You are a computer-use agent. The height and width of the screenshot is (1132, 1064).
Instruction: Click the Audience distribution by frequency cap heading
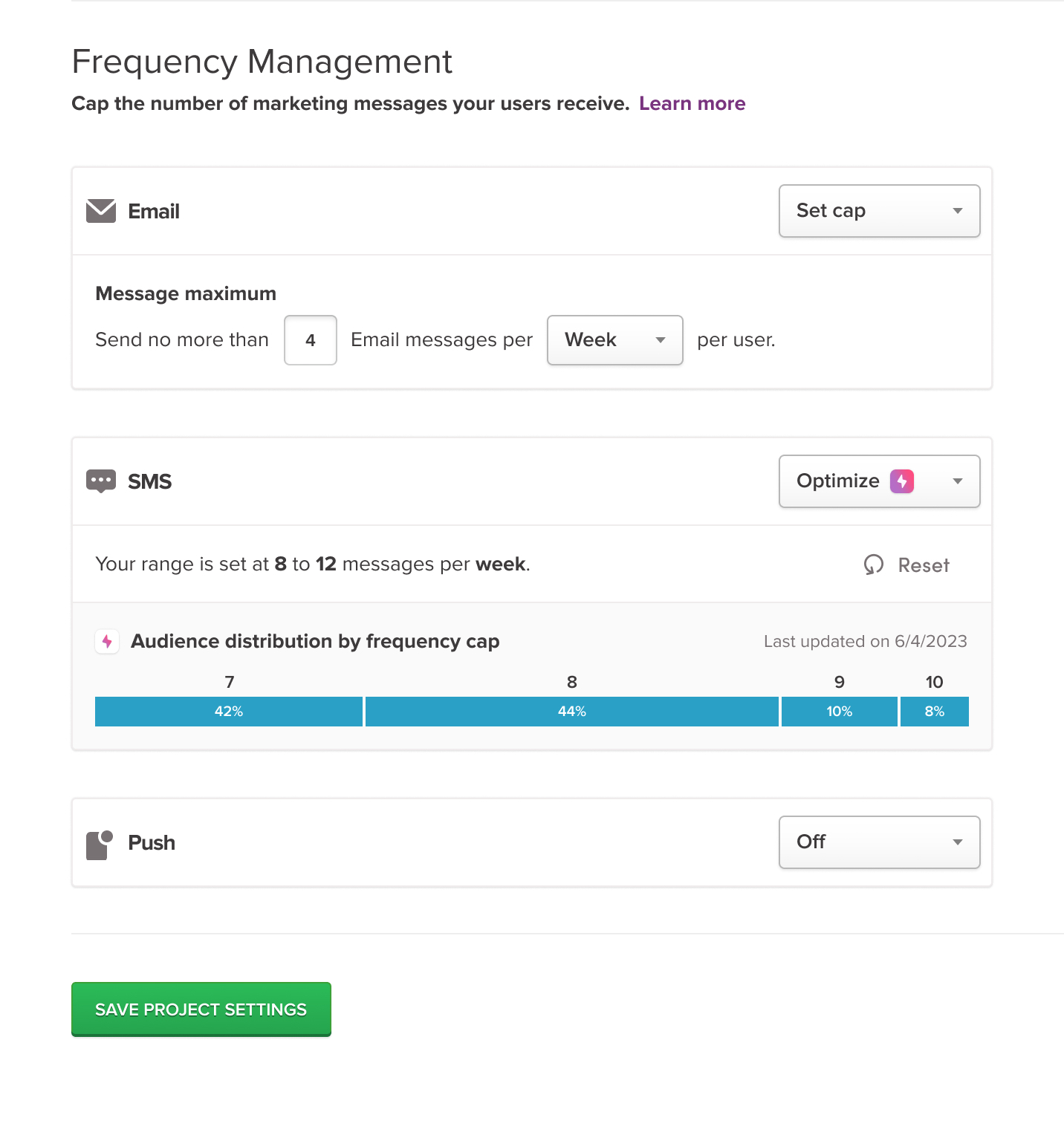point(315,641)
